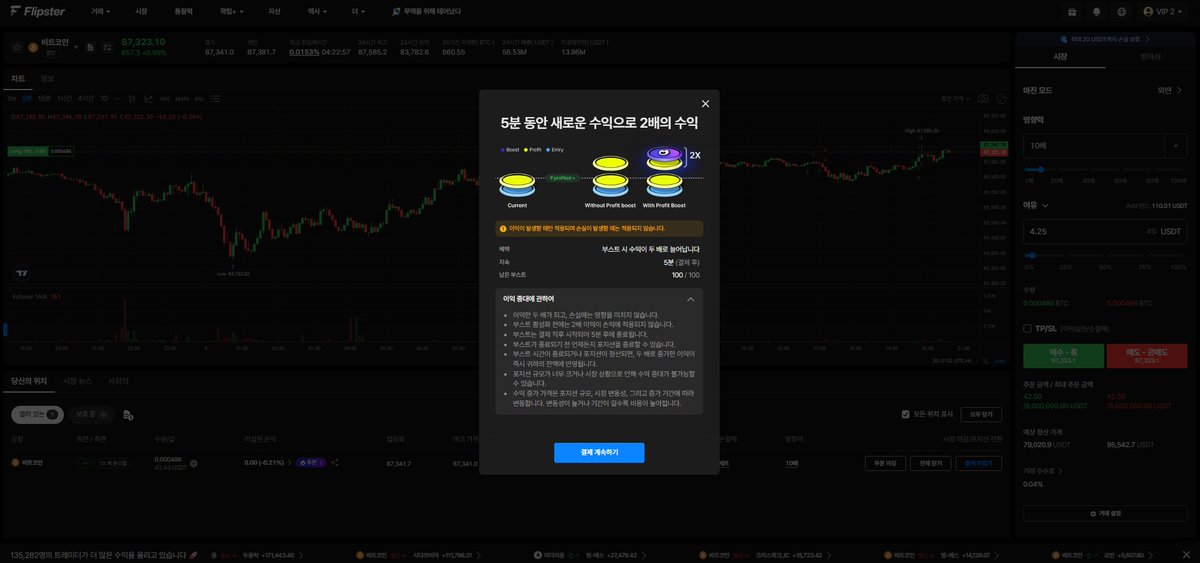Open the notifications bell icon

(x=1096, y=12)
